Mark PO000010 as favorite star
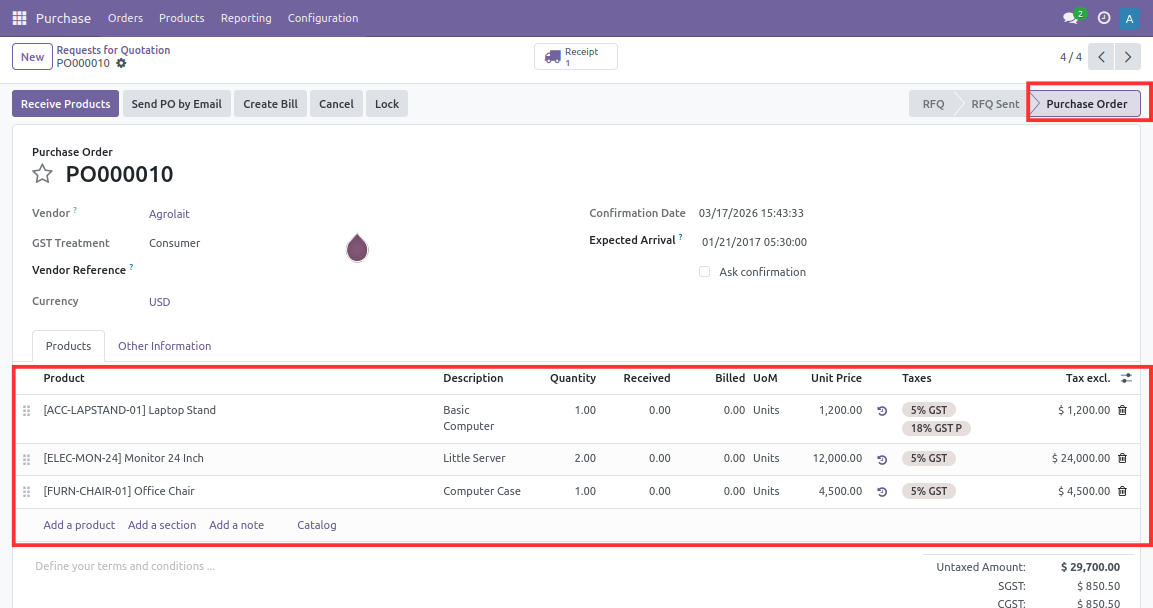The height and width of the screenshot is (608, 1153). 43,174
